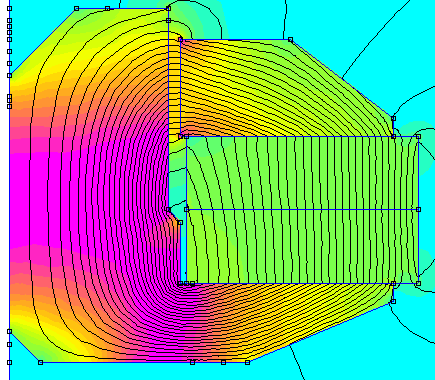
Task: Click the bottom edge node where the lower-right chamfer starts
Action: pyautogui.click(x=247, y=362)
